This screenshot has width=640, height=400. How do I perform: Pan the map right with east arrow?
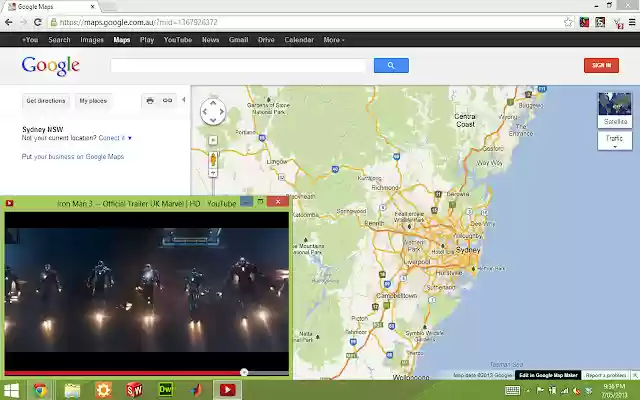pos(222,111)
